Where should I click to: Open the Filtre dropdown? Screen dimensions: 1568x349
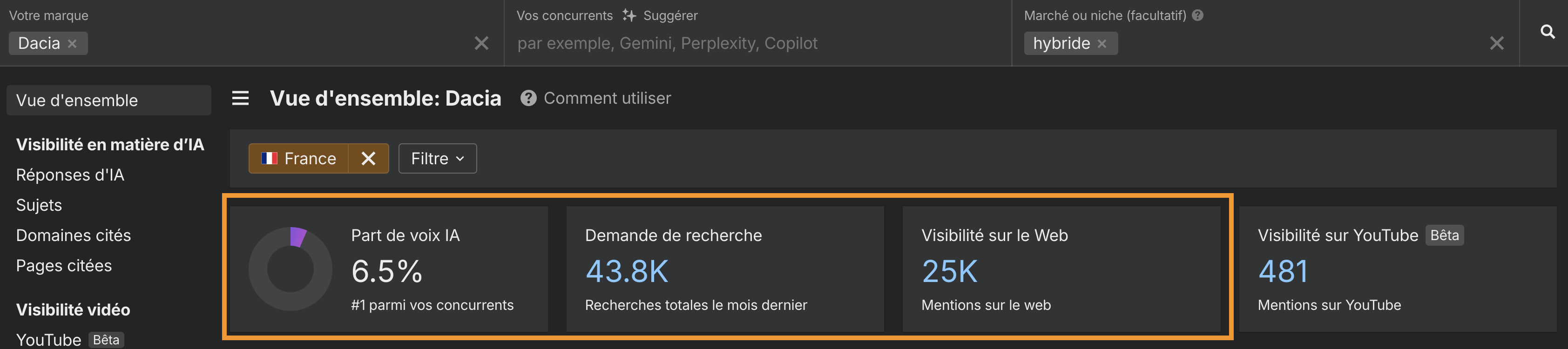[437, 158]
